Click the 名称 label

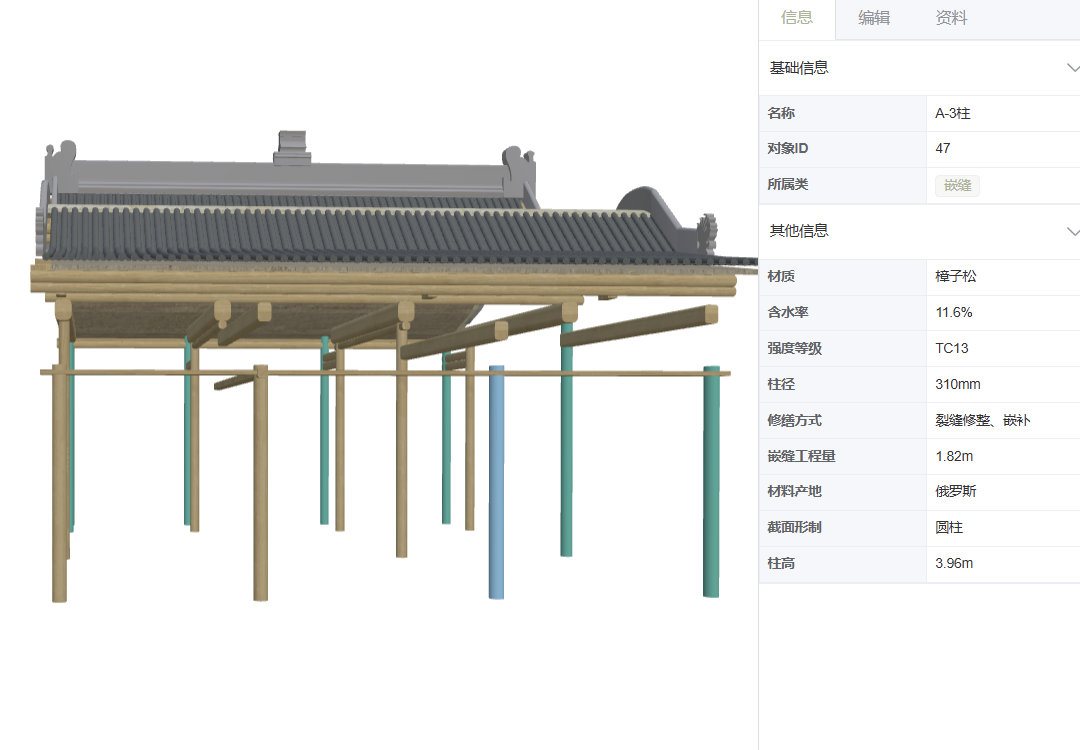point(781,113)
